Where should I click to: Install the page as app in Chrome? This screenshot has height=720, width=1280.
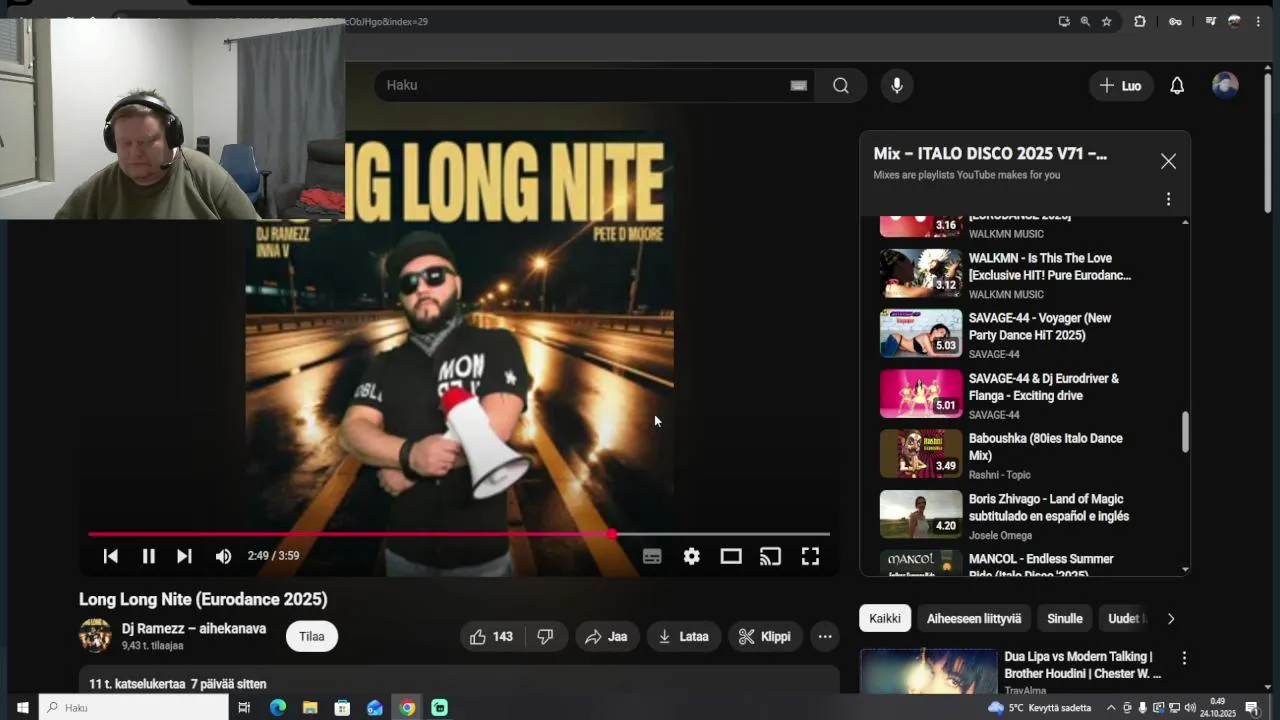1064,21
